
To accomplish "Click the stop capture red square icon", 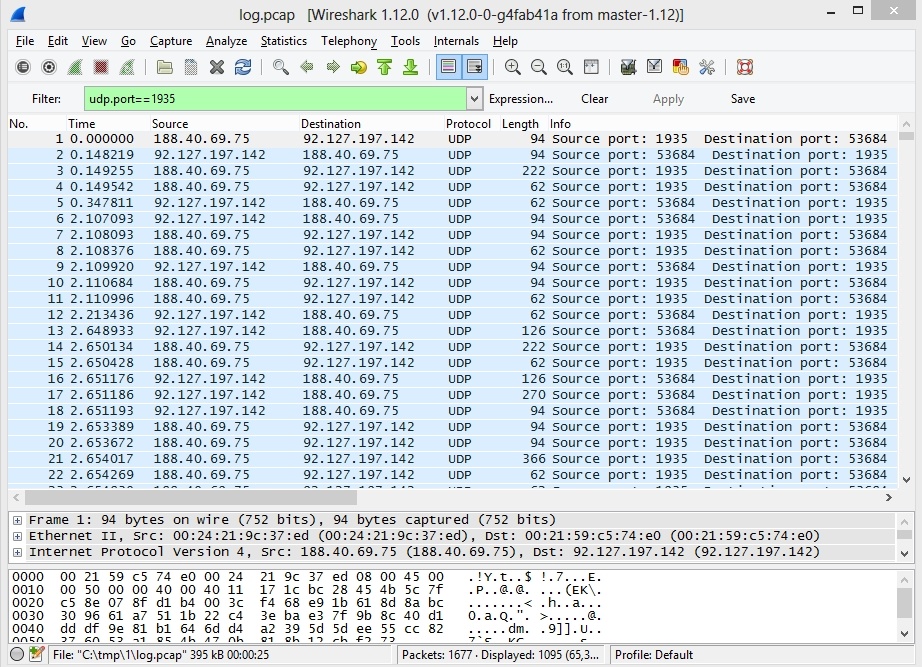I will (101, 67).
